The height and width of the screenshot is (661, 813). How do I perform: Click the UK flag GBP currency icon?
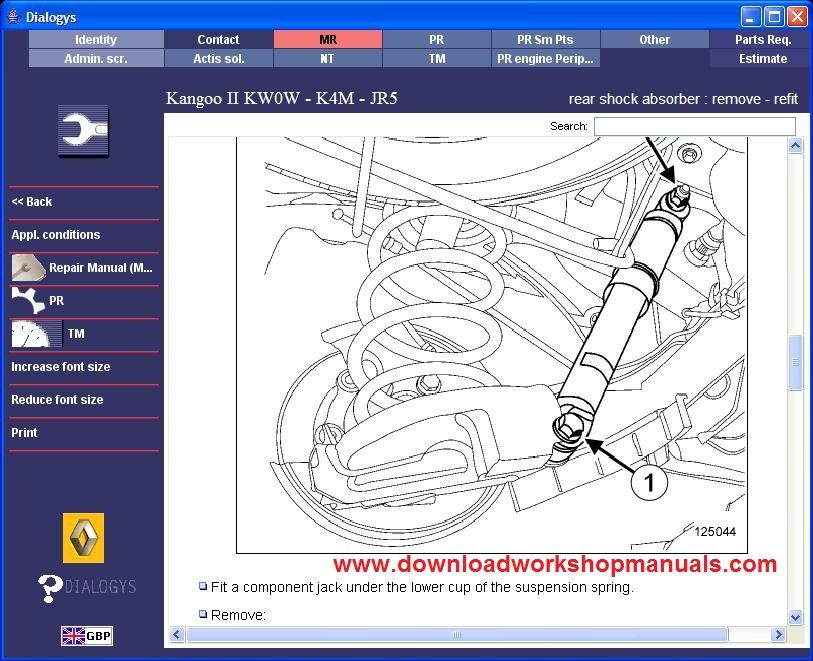point(87,636)
